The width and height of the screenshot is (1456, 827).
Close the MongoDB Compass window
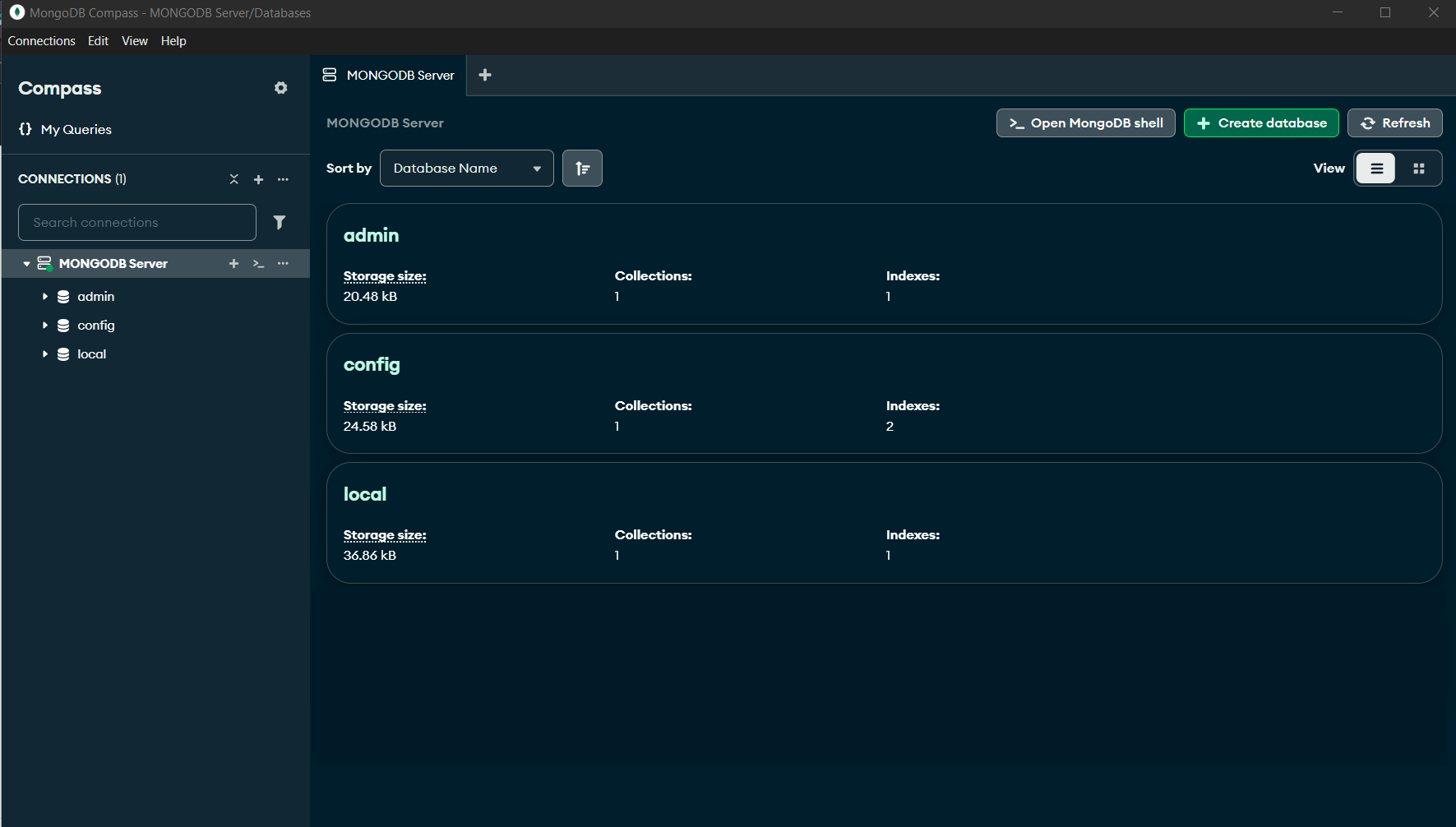coord(1434,12)
